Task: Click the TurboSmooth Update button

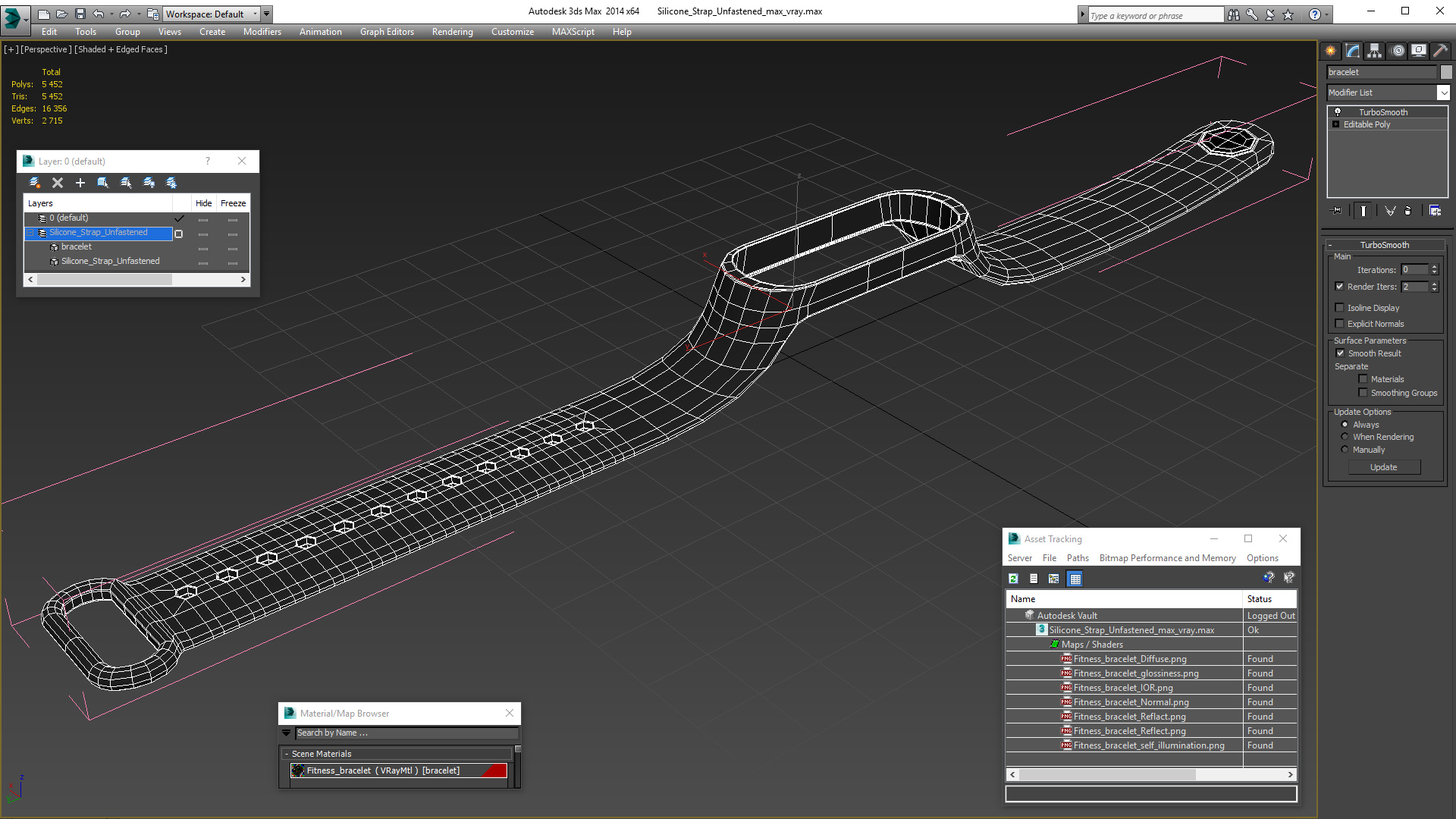Action: (1383, 467)
